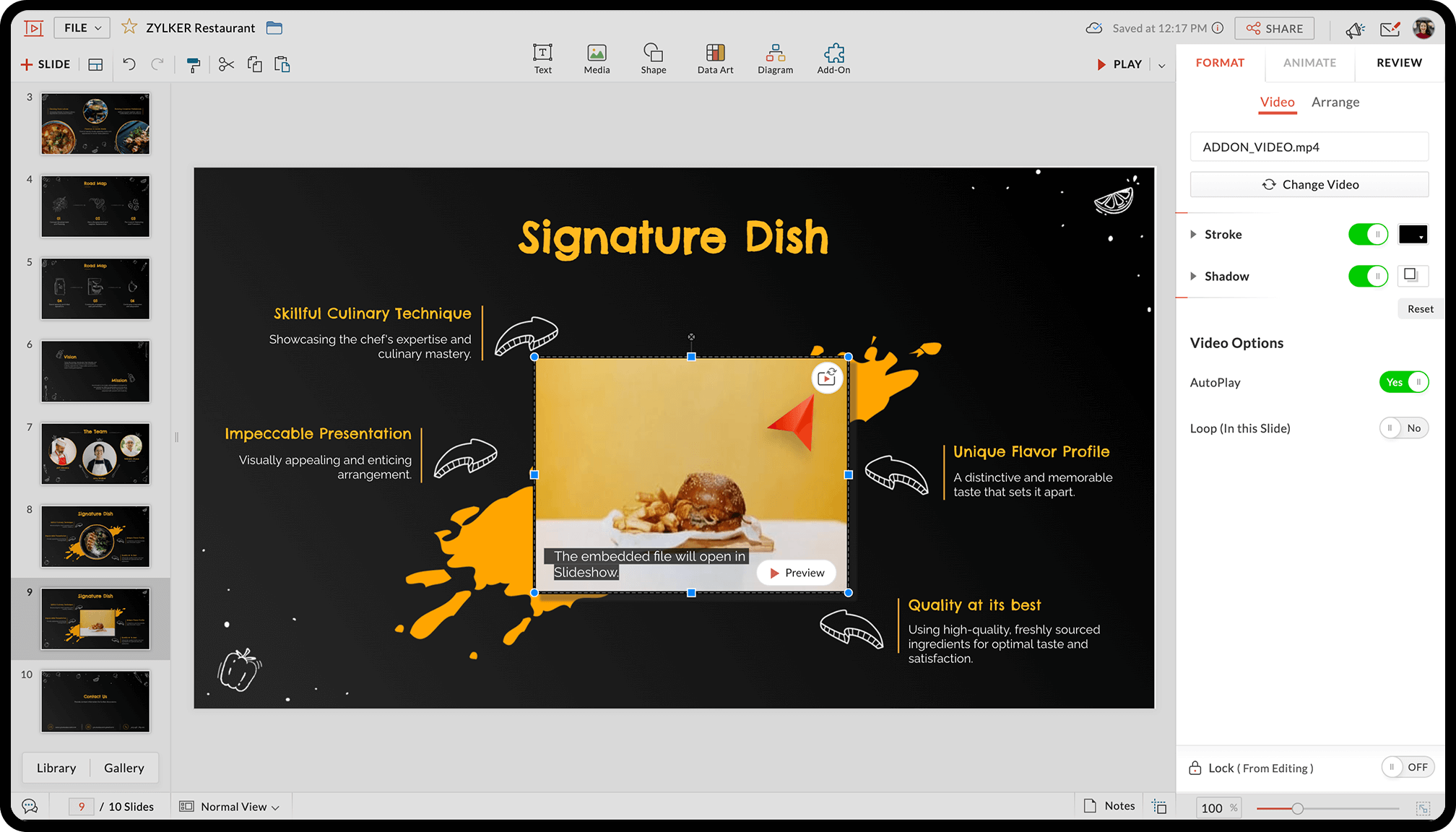Open the FILE dropdown menu

click(x=82, y=28)
